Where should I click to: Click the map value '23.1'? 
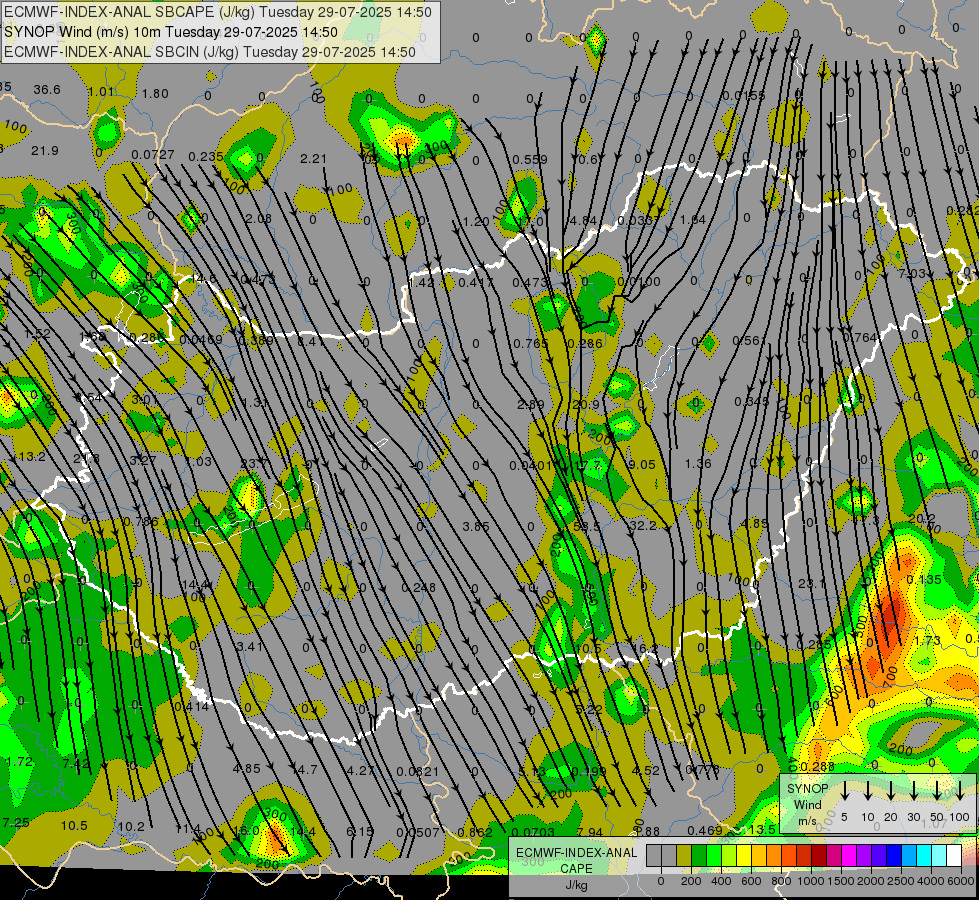tap(812, 583)
